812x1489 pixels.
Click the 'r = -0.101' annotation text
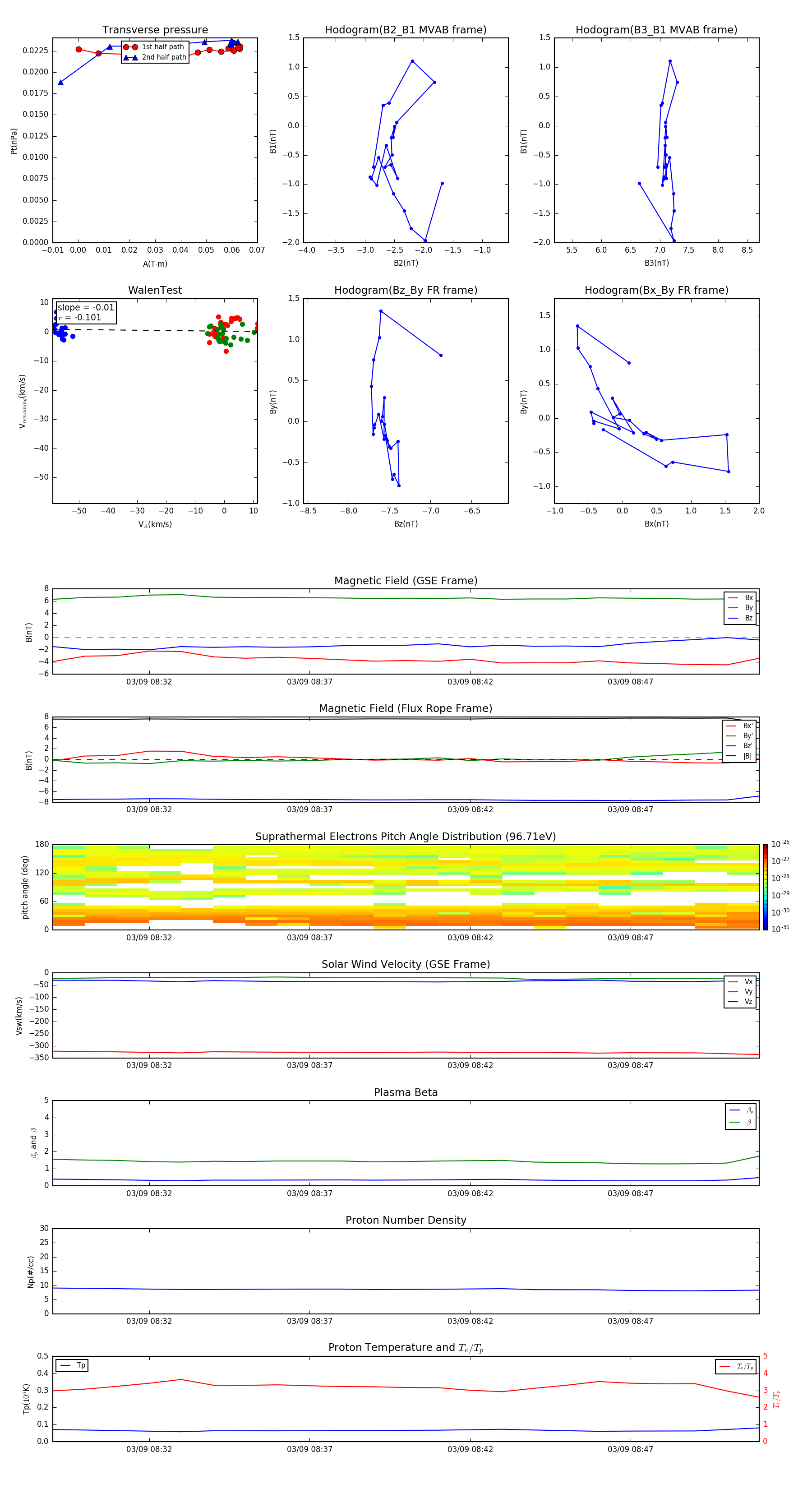[80, 317]
